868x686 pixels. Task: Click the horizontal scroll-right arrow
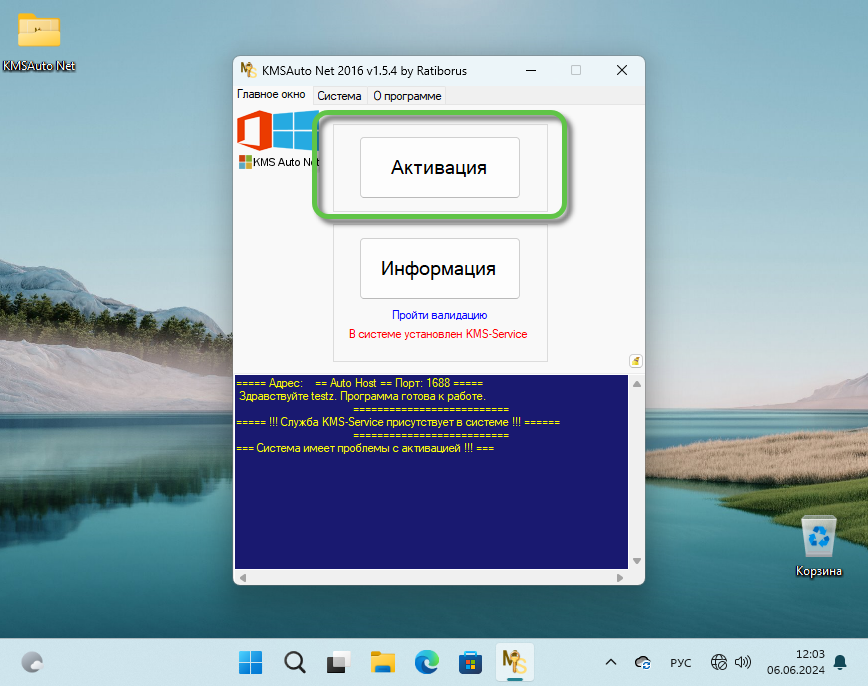[620, 577]
